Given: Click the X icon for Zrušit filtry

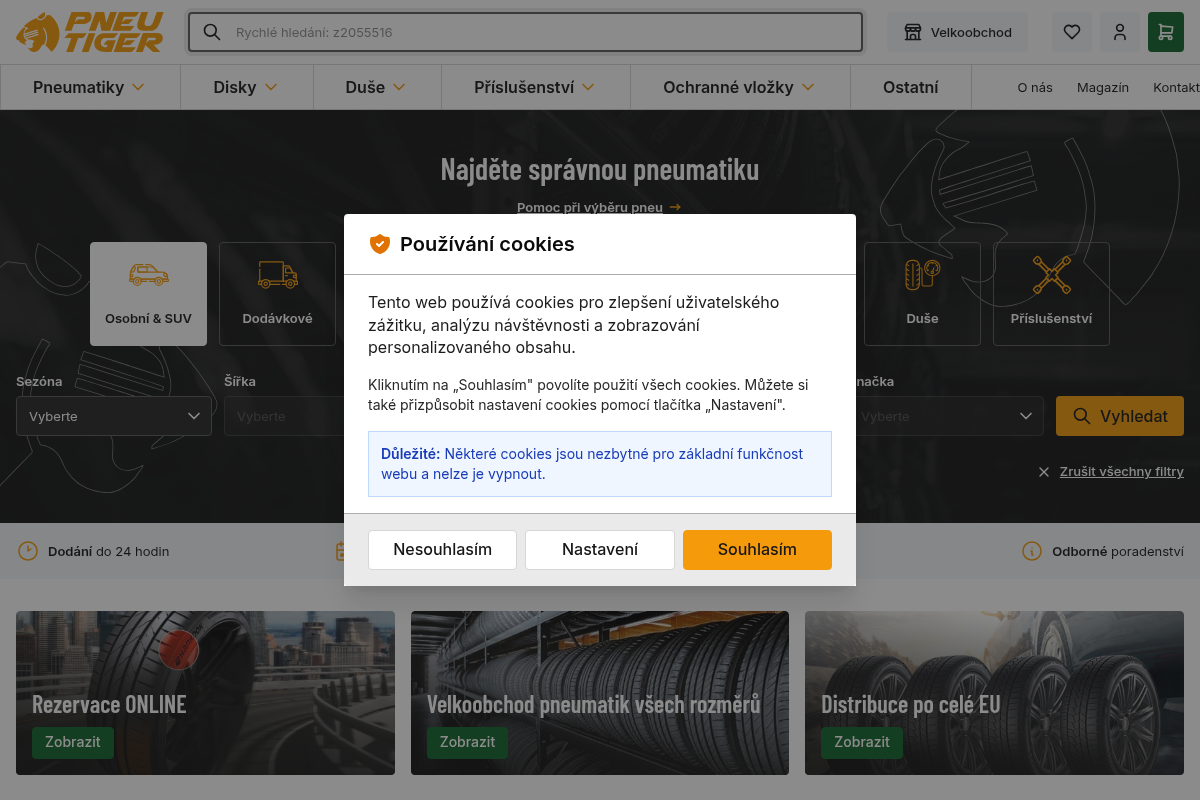Looking at the screenshot, I should coord(1044,472).
